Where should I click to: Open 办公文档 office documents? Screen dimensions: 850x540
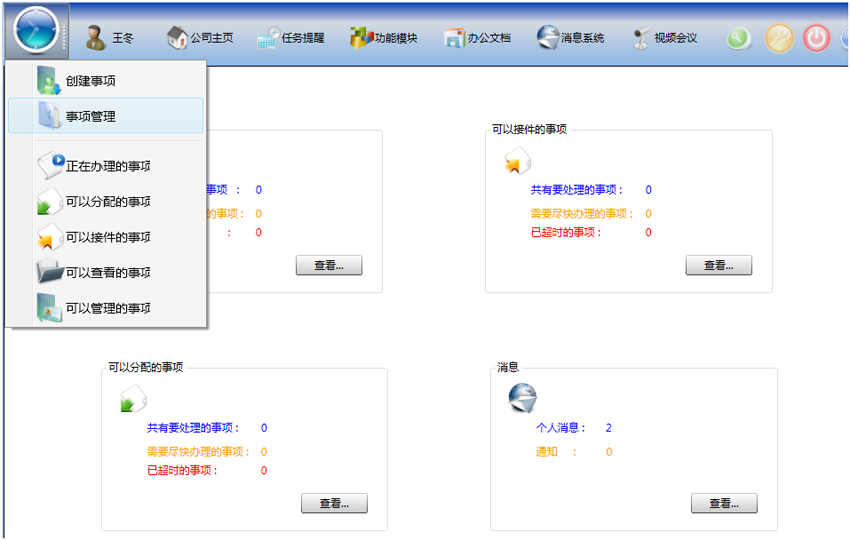[x=478, y=38]
